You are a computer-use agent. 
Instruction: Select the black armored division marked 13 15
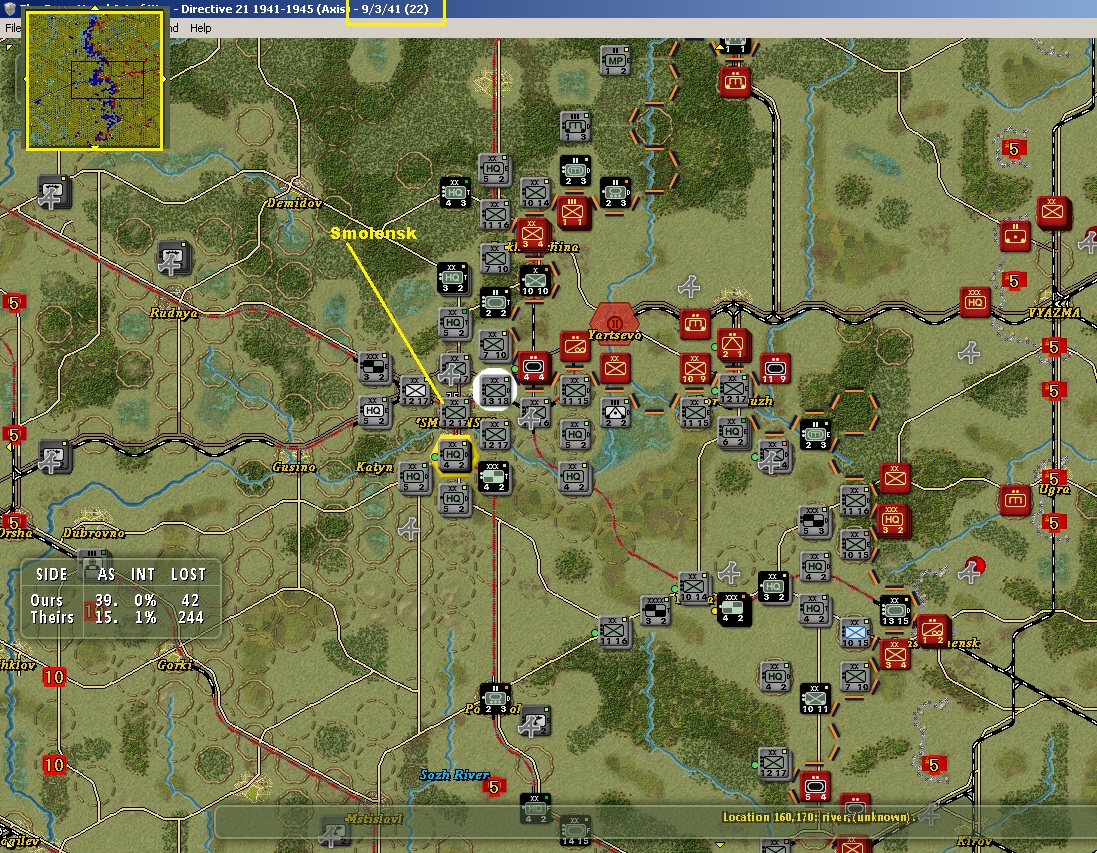[x=895, y=611]
